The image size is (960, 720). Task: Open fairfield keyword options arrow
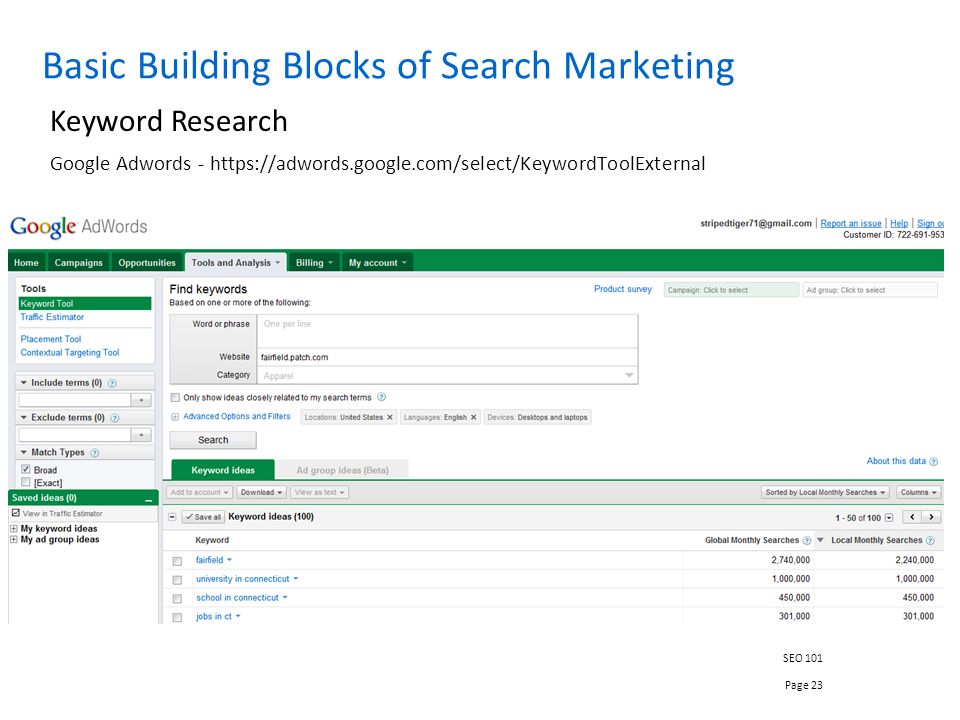pos(230,560)
